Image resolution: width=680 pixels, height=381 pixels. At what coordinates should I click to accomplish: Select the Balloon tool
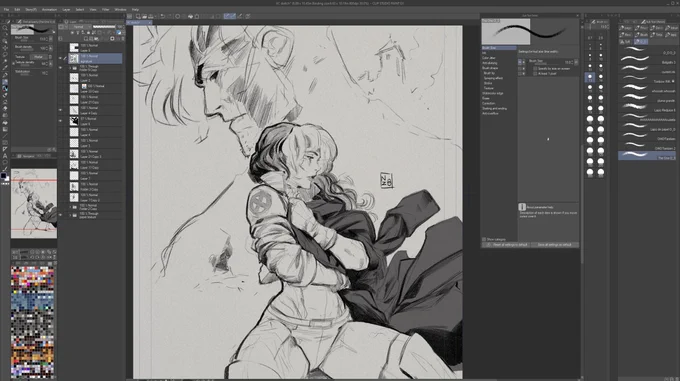5,163
